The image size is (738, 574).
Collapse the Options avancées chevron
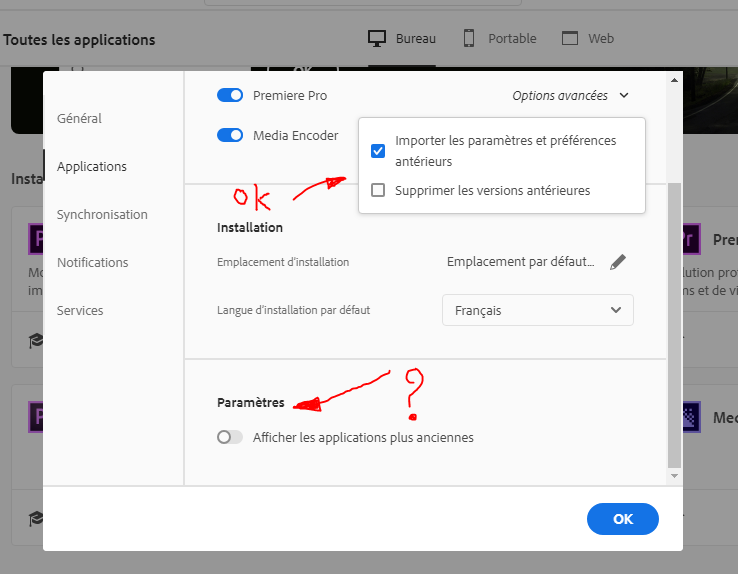point(624,96)
